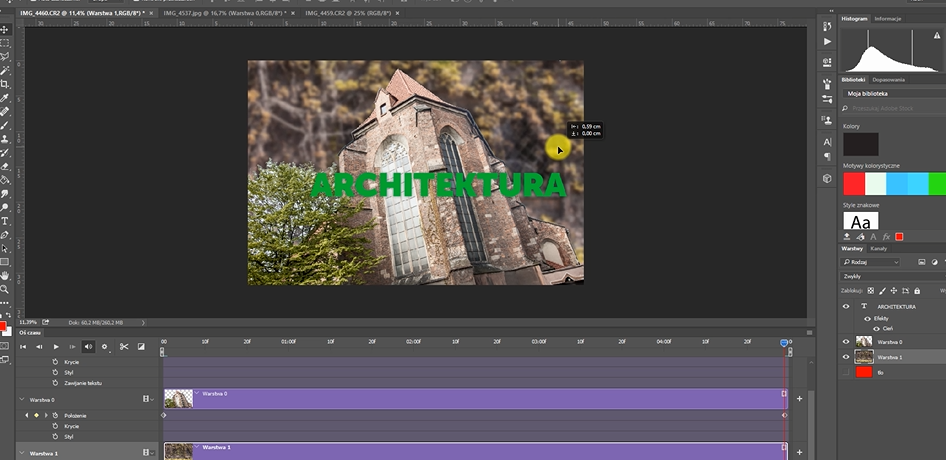The width and height of the screenshot is (946, 460).
Task: Go to first frame in timeline
Action: click(23, 347)
